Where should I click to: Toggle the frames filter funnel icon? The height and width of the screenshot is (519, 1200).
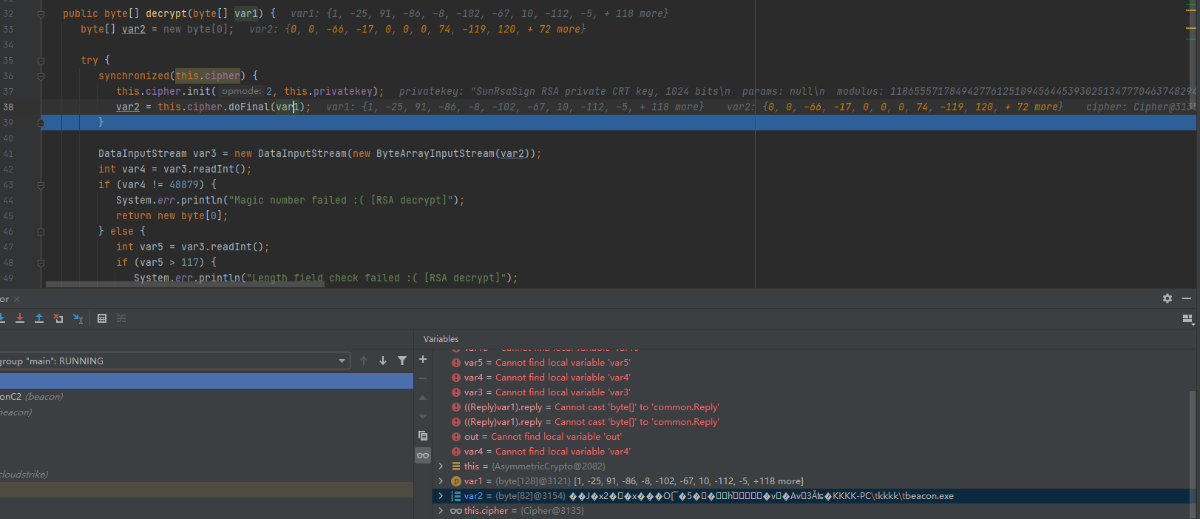402,360
